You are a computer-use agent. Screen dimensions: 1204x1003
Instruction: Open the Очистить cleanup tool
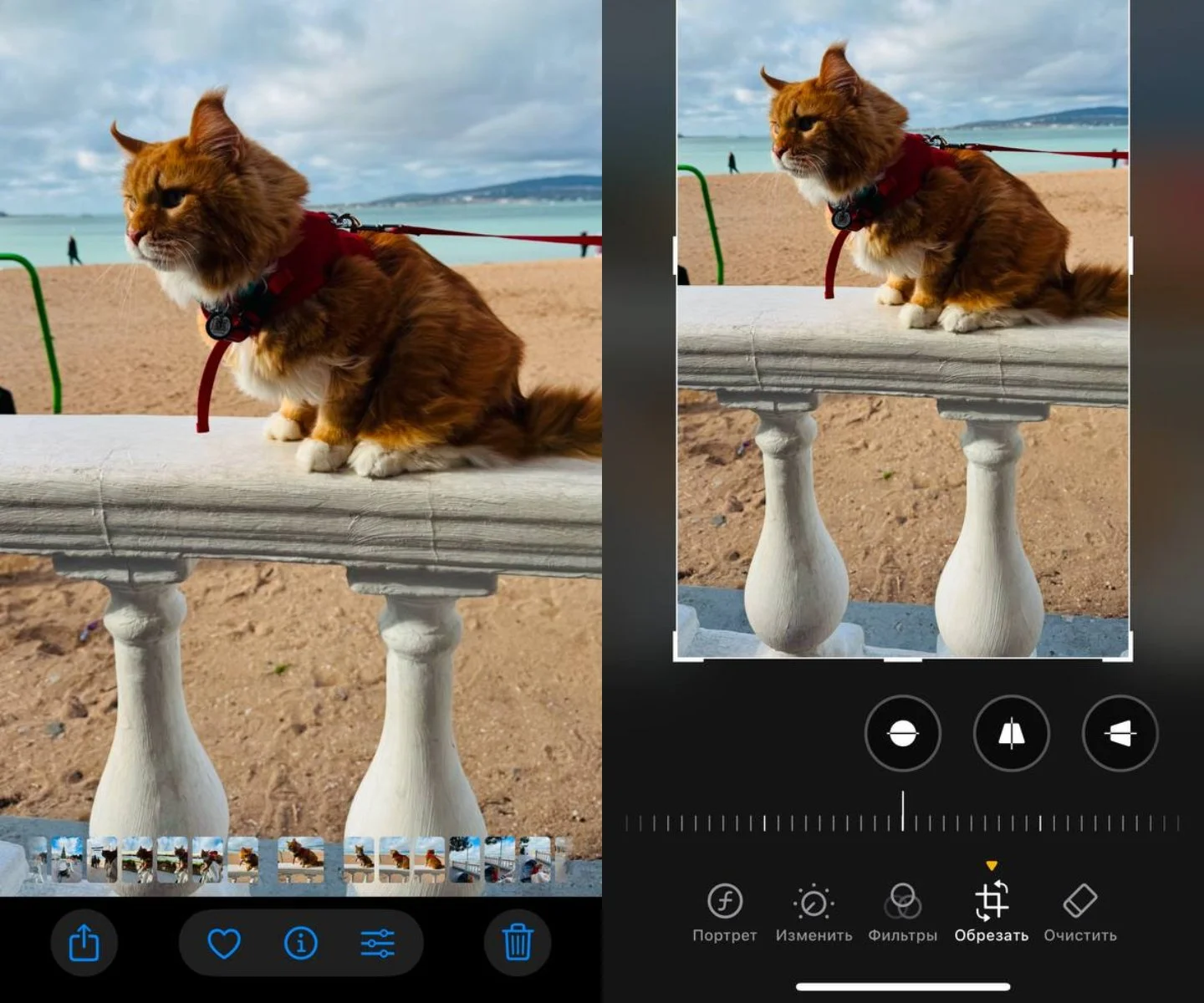[x=1080, y=913]
